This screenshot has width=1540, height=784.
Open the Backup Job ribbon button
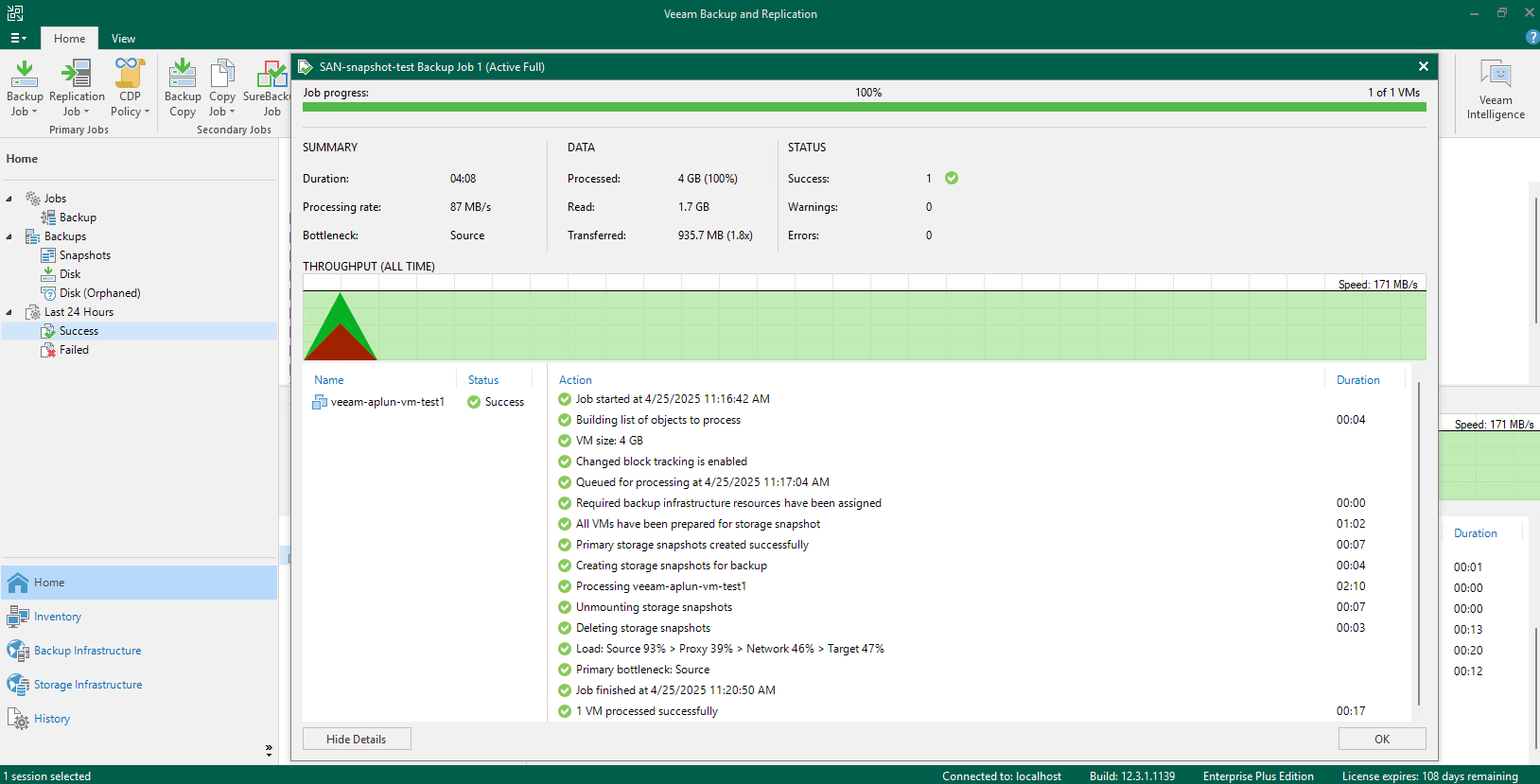pos(25,88)
